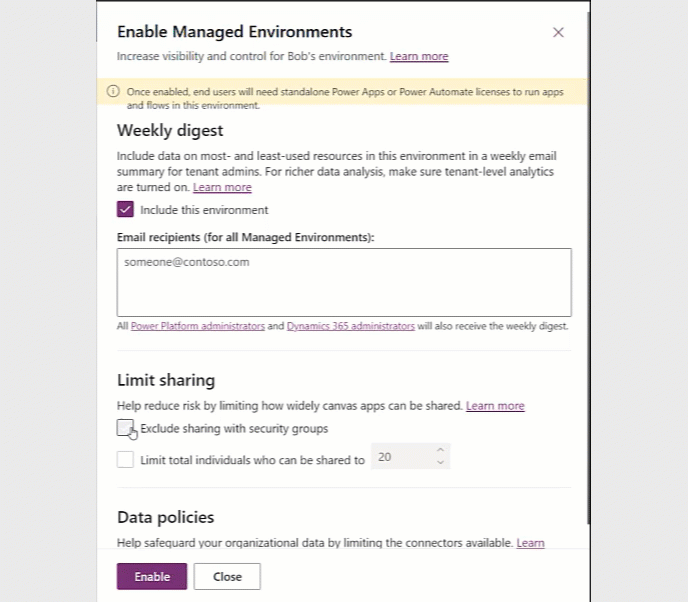Close the Enable Managed Environments panel with X
Image resolution: width=688 pixels, height=602 pixels.
click(558, 32)
